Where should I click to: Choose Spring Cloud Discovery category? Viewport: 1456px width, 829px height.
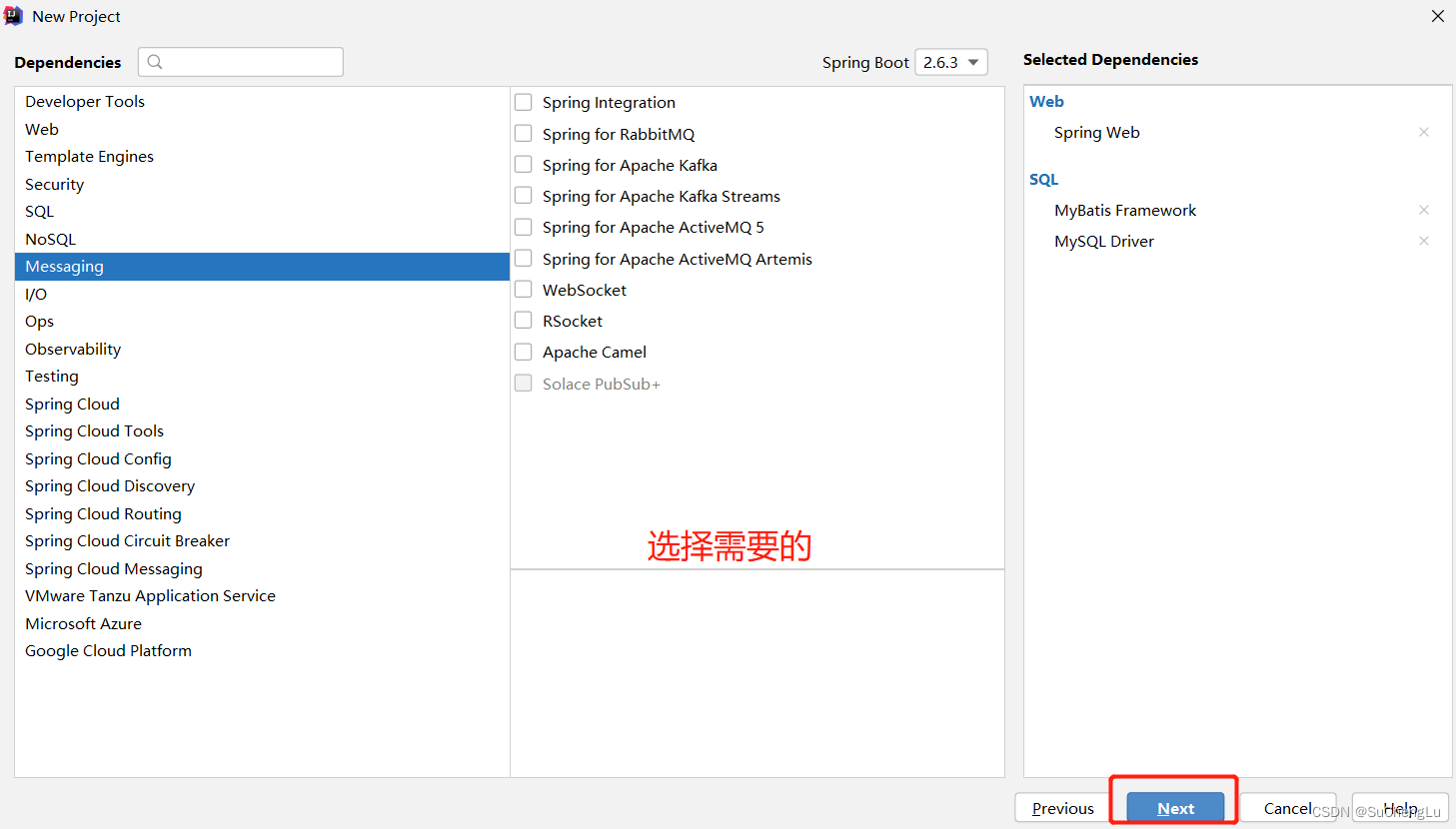pos(262,485)
